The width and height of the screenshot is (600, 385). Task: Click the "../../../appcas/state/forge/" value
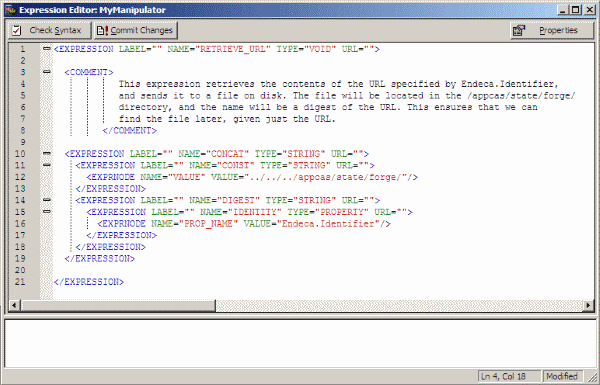click(326, 177)
